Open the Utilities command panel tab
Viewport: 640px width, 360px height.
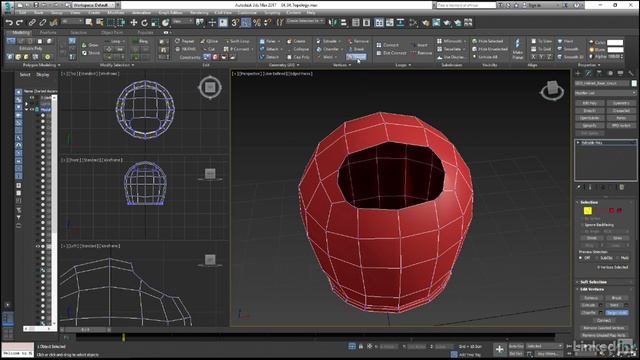tap(631, 73)
